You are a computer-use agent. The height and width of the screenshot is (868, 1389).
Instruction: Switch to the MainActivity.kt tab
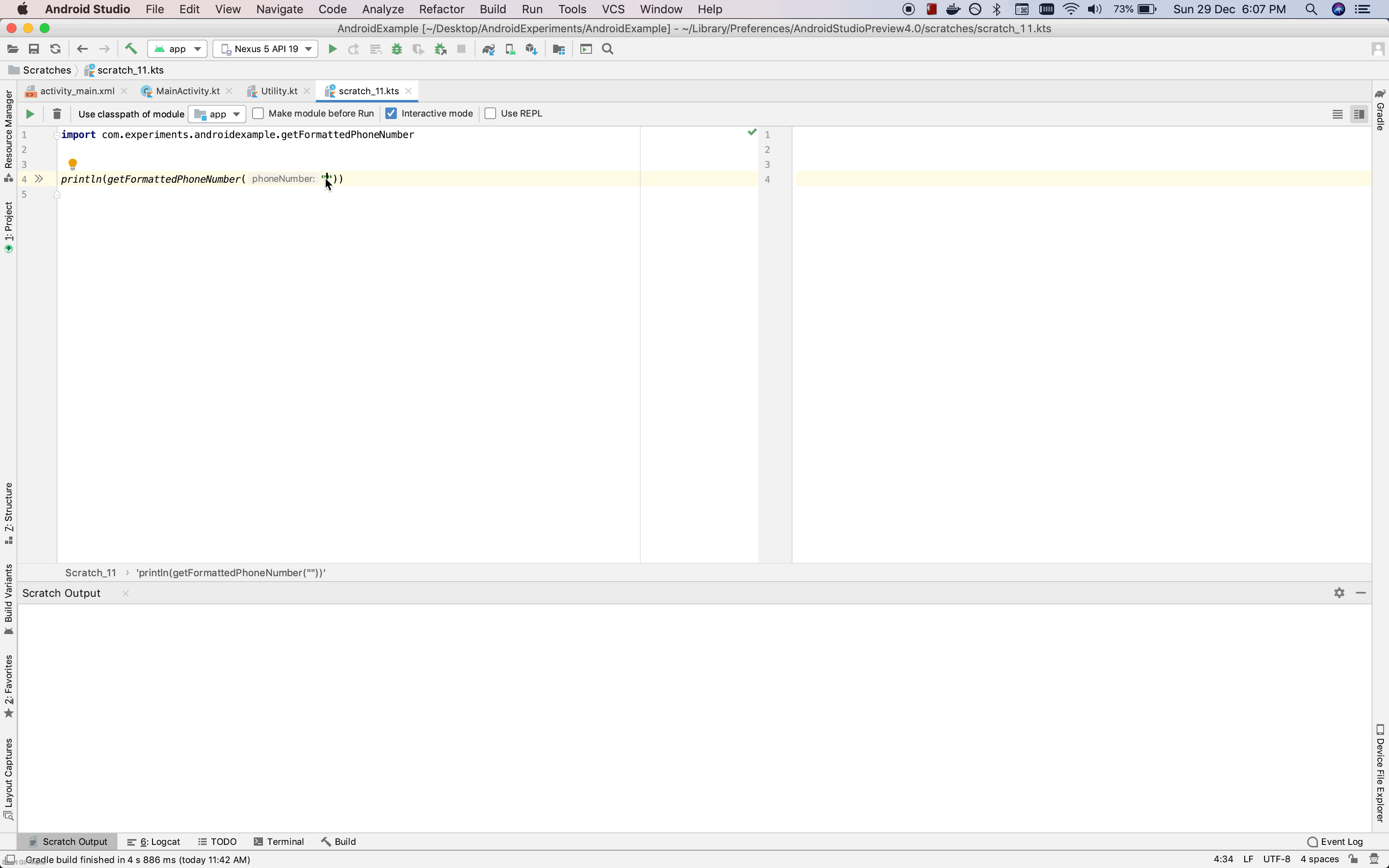(188, 91)
